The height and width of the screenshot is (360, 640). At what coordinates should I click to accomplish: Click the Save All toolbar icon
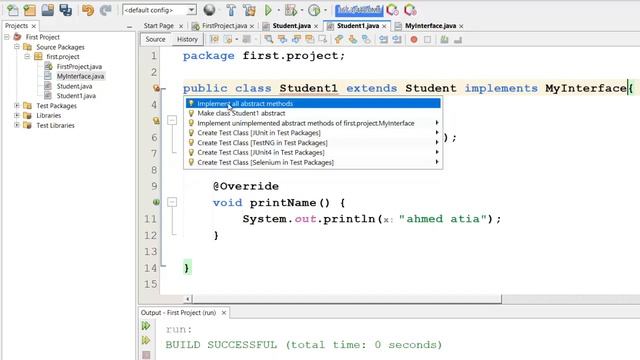[65, 10]
